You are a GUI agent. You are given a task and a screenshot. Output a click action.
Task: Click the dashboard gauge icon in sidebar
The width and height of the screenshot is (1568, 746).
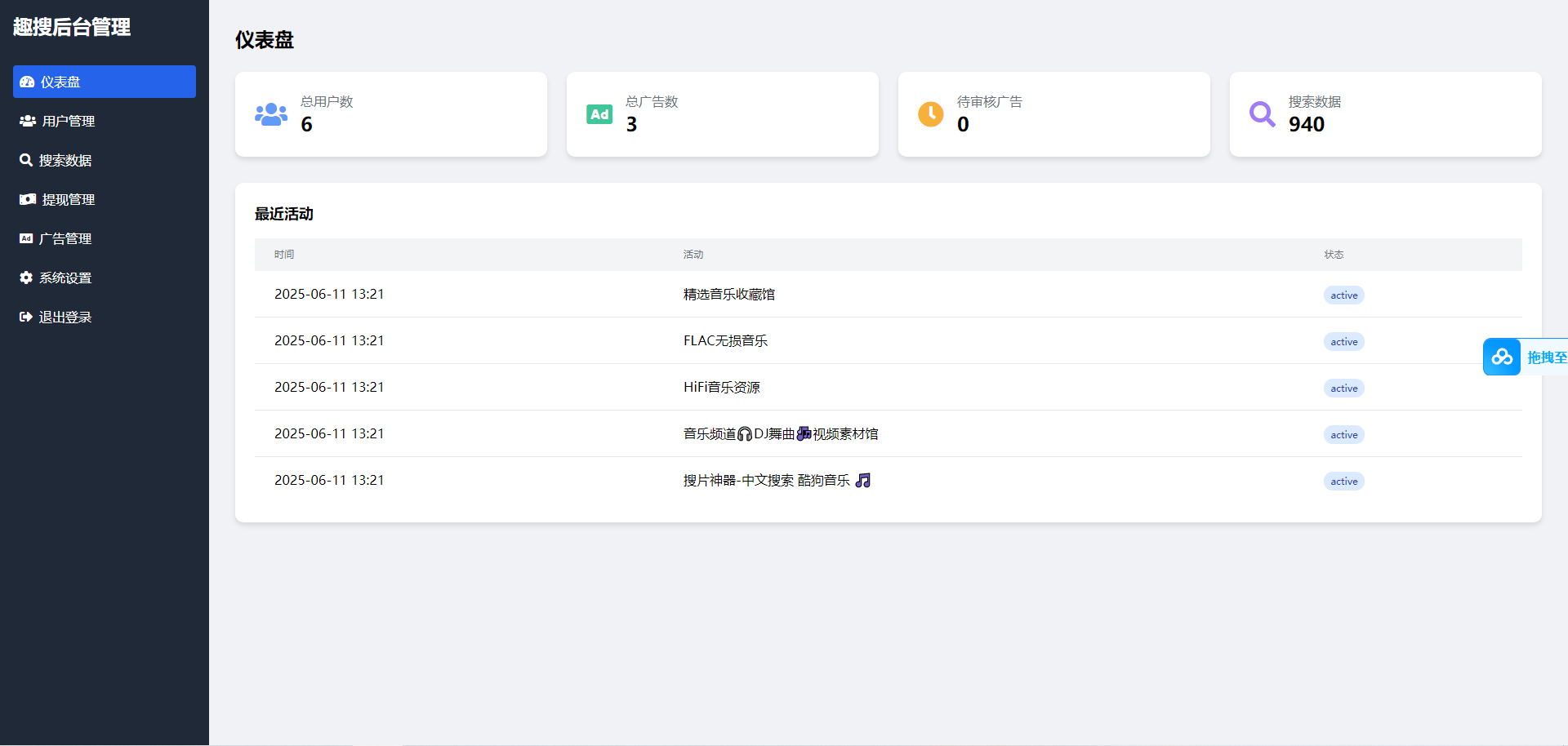pos(27,82)
